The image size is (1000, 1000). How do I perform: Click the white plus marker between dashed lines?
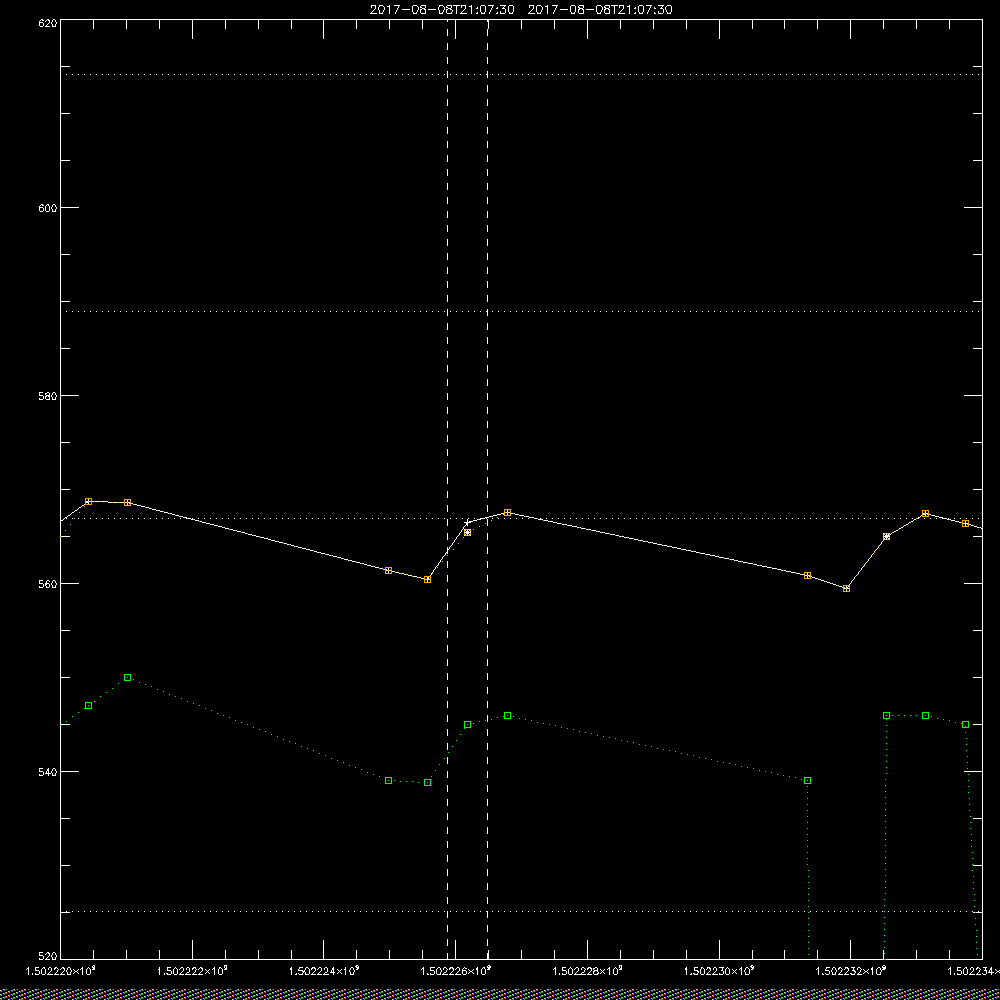pos(467,523)
